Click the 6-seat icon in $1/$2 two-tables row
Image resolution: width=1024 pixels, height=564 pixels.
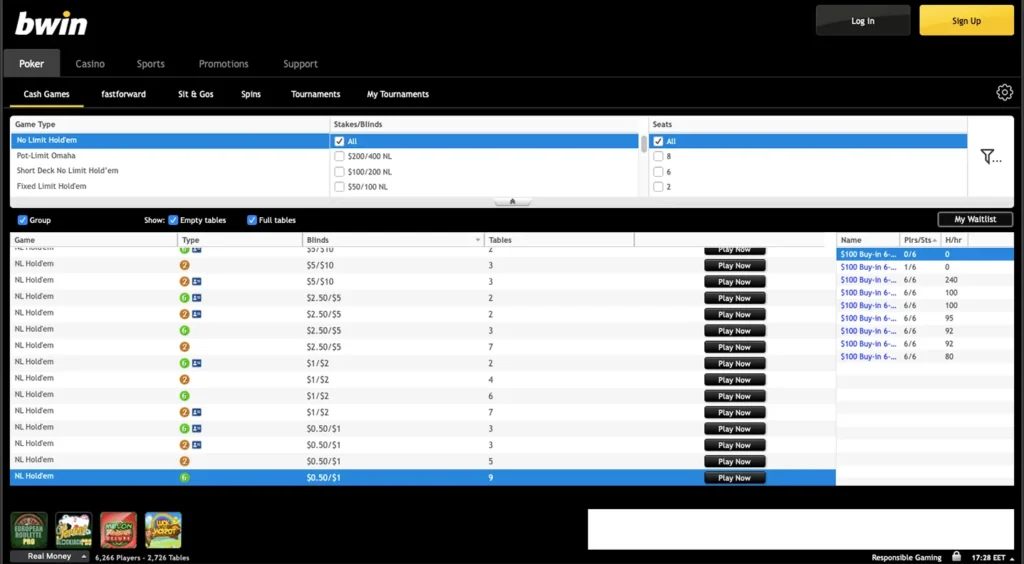tap(184, 364)
